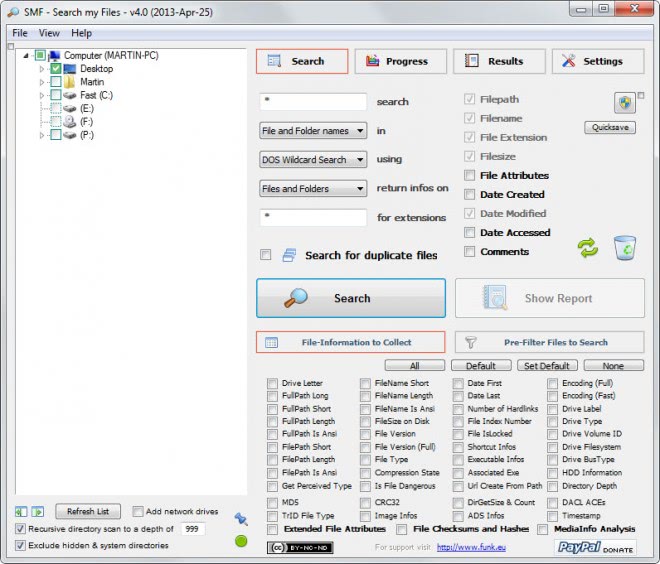Toggle Exclude hidden & system directories
Image resolution: width=660 pixels, height=564 pixels.
click(x=20, y=545)
